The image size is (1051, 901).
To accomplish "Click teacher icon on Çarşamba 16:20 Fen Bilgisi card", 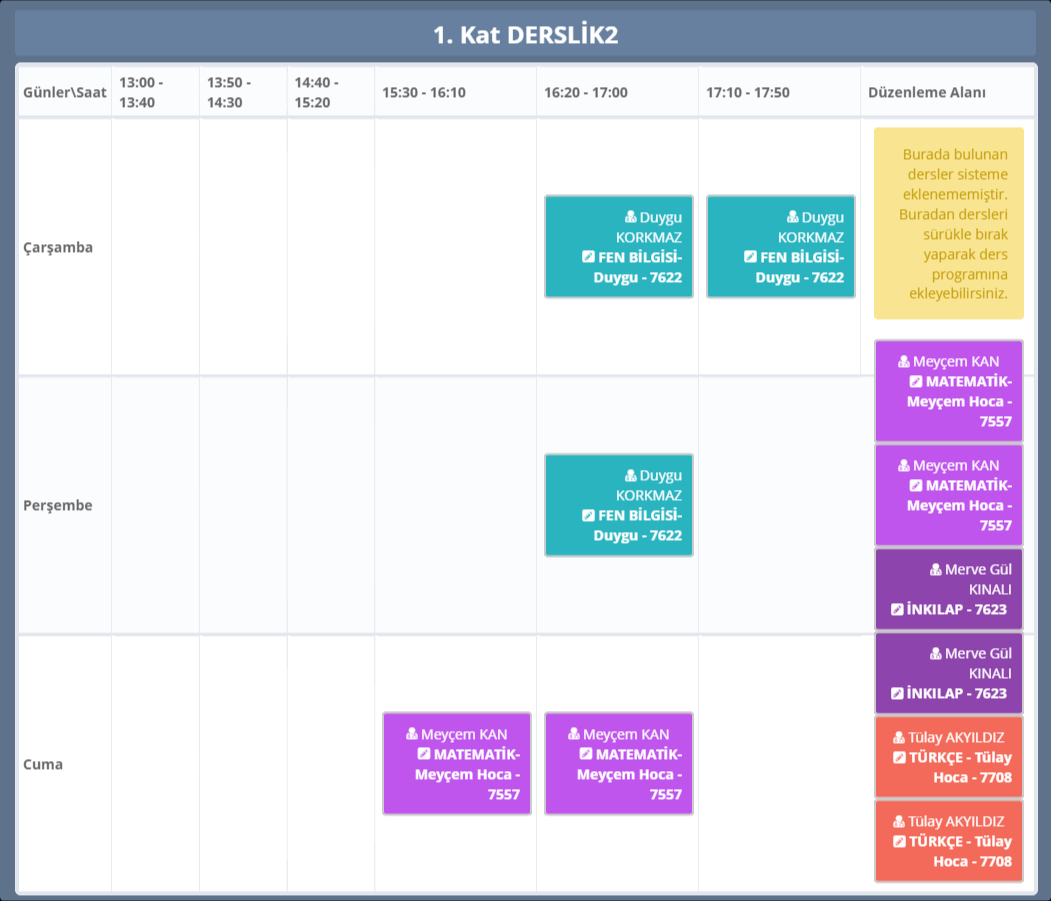I will 630,217.
